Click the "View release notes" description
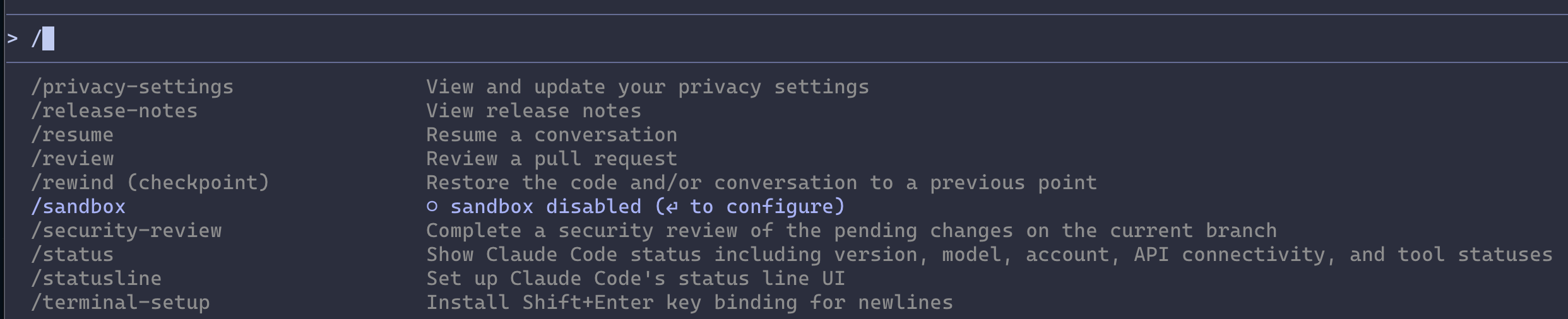This screenshot has width=1568, height=319. [x=533, y=111]
